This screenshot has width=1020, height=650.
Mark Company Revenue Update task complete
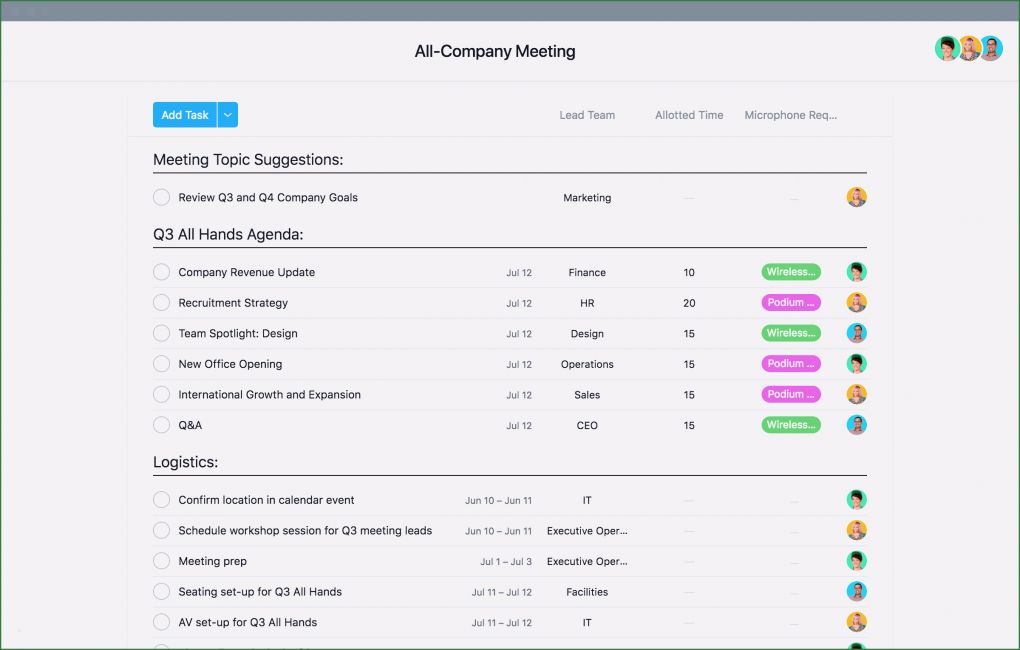coord(161,272)
